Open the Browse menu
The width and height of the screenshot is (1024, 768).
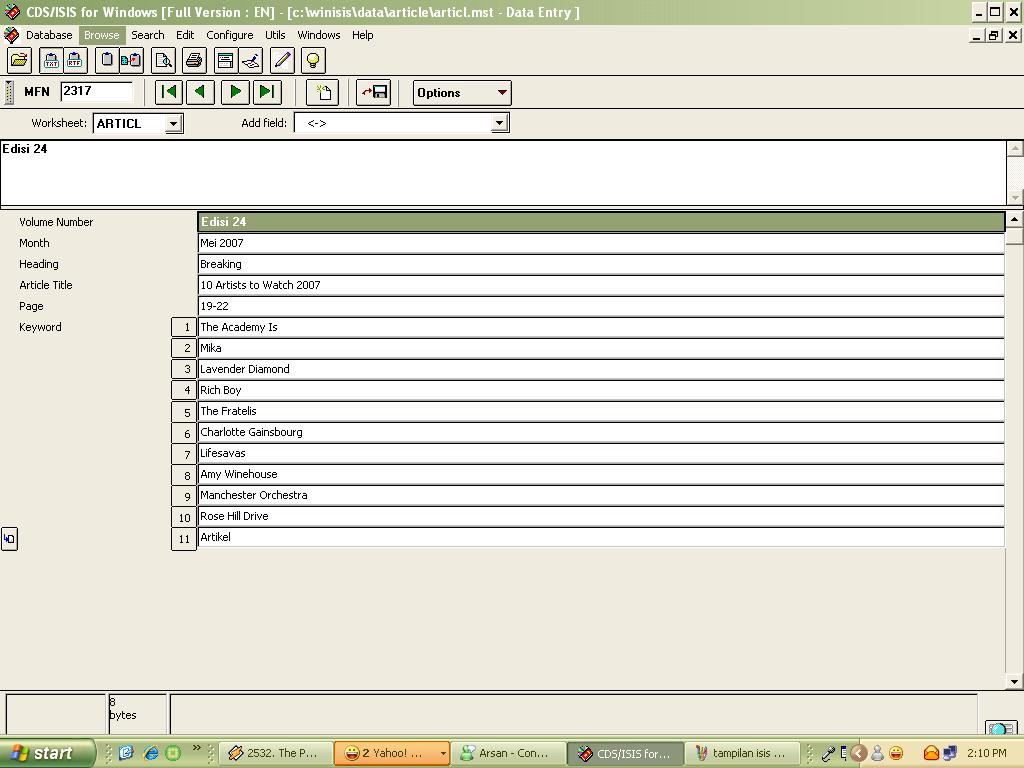[102, 35]
